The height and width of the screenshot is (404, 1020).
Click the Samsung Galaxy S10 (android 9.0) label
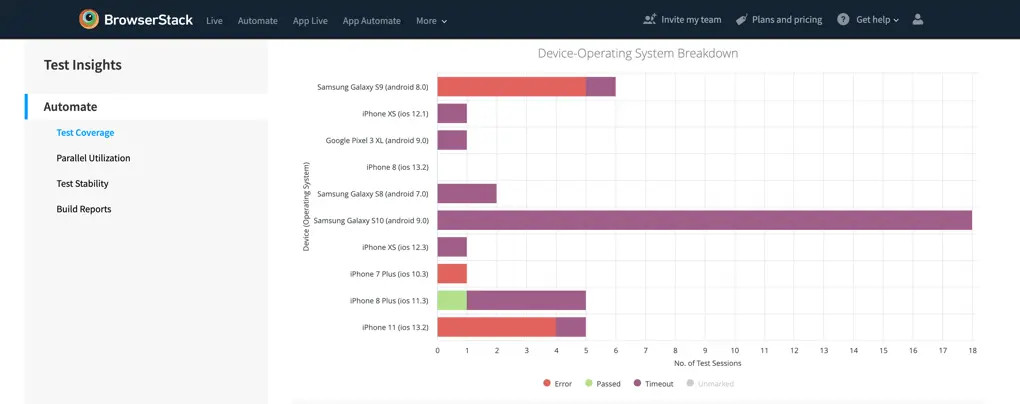tap(371, 221)
